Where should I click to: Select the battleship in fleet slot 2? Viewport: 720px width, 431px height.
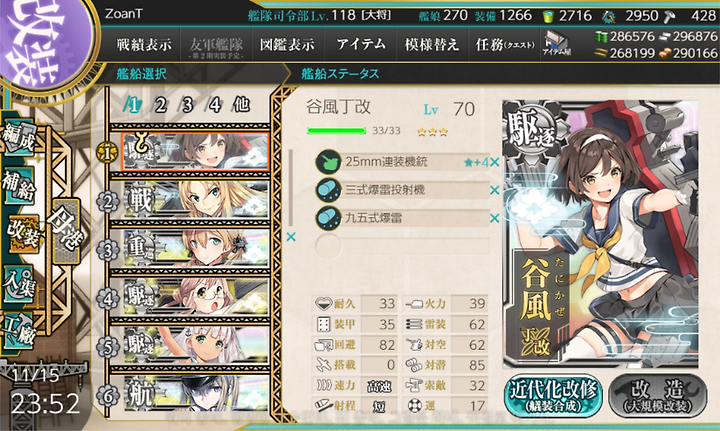point(196,200)
